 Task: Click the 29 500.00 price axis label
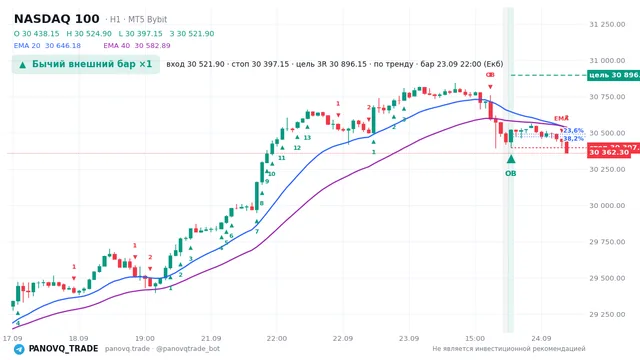(607, 278)
